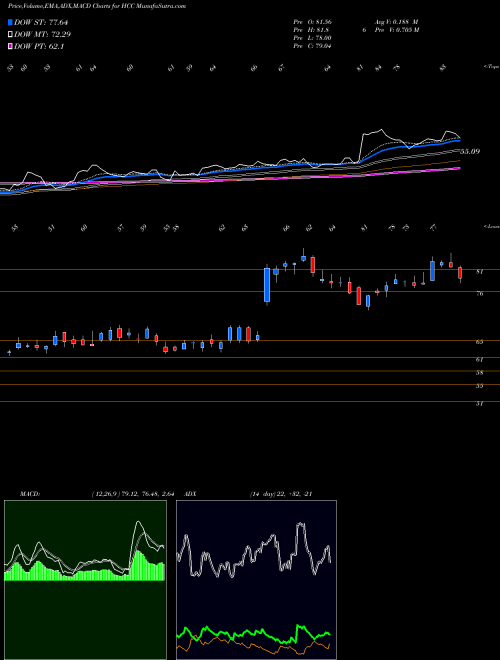Click the last red candlestick on the right
This screenshot has width=500, height=660.
[460, 274]
